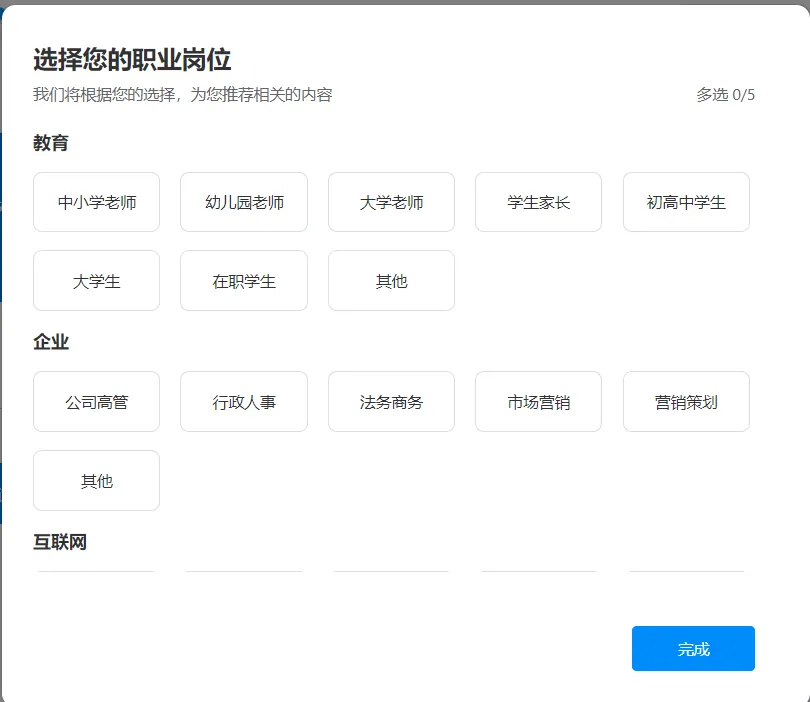Select the 营销策划 tag
The height and width of the screenshot is (702, 810).
(x=686, y=401)
